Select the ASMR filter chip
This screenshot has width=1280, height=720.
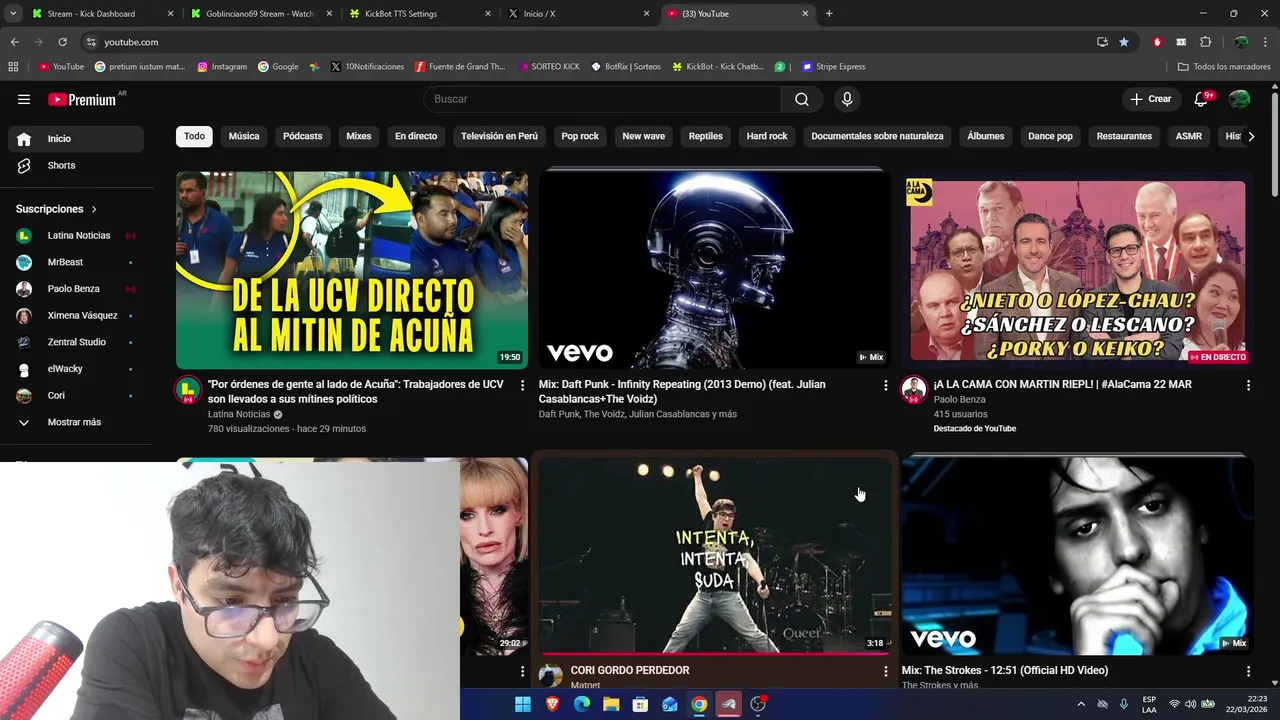click(1189, 136)
